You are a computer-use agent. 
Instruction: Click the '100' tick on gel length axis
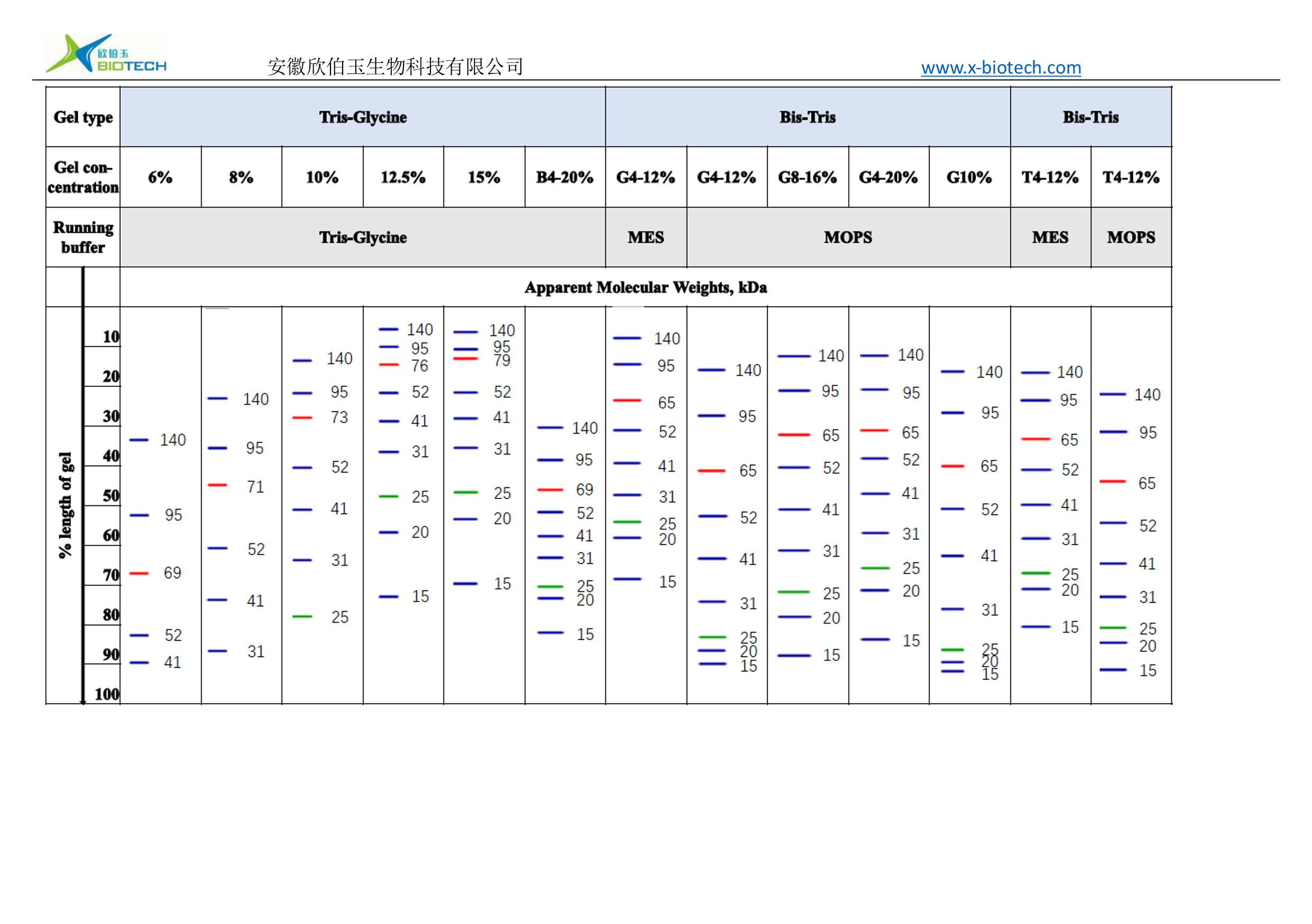(107, 694)
